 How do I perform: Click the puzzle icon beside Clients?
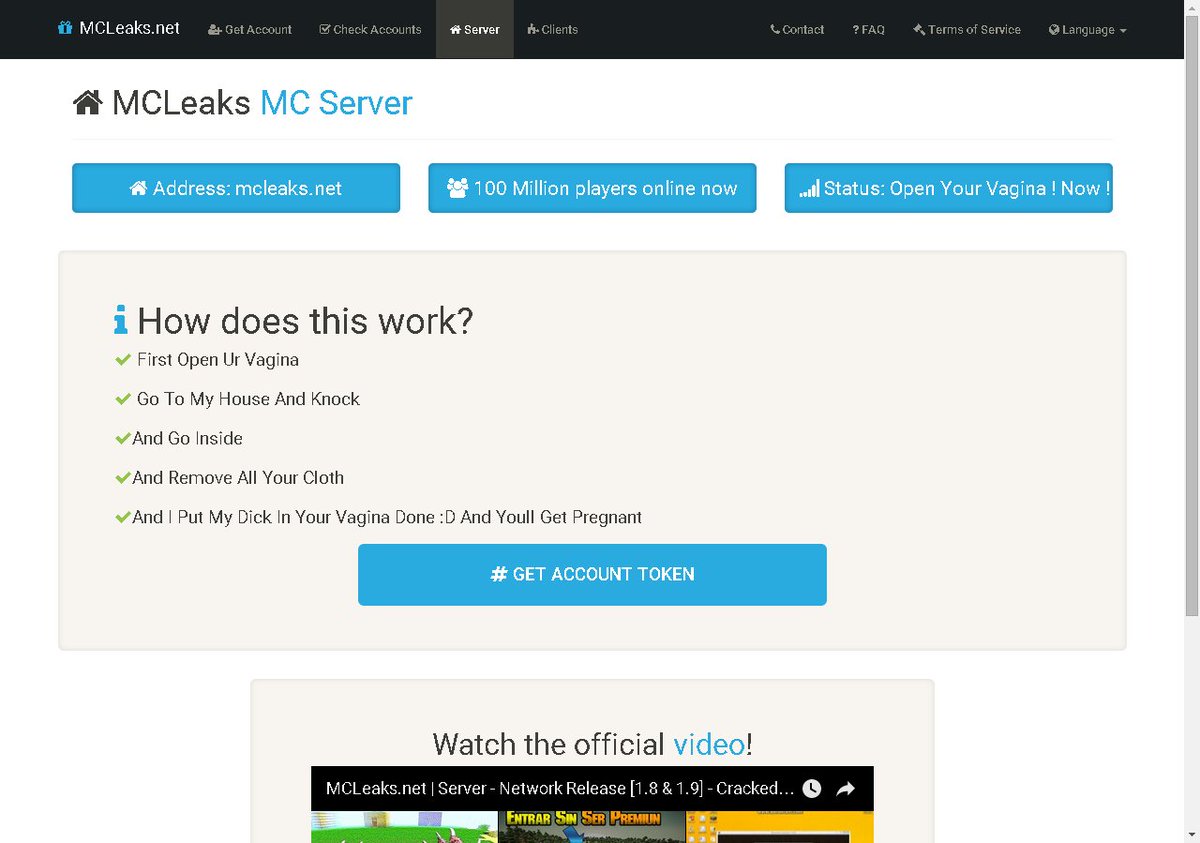click(533, 29)
